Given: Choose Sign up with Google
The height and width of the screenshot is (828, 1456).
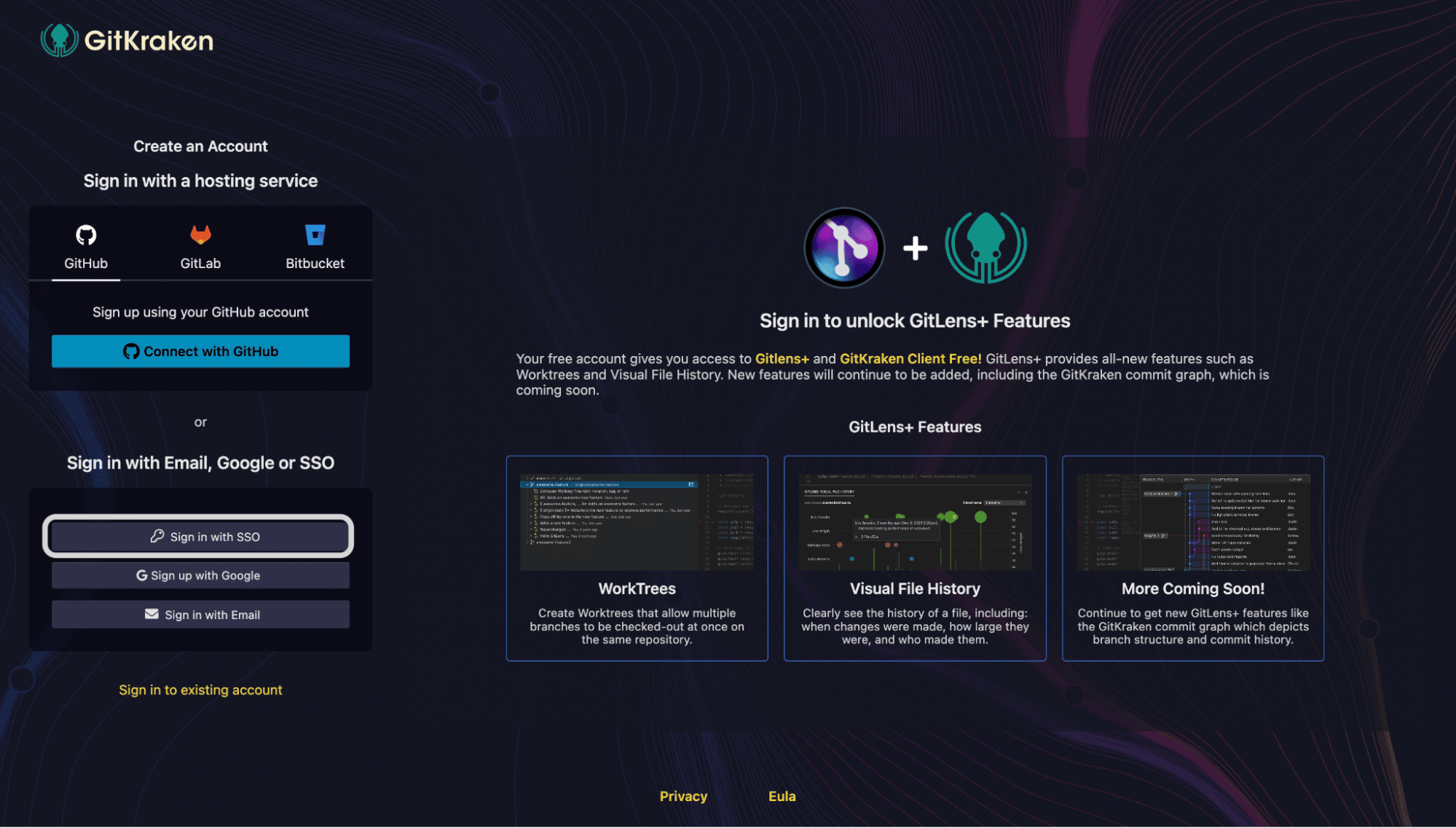Looking at the screenshot, I should click(x=200, y=575).
